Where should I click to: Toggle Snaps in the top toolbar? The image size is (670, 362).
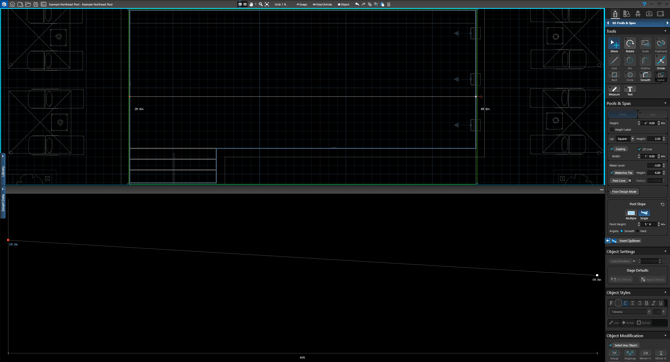point(302,4)
